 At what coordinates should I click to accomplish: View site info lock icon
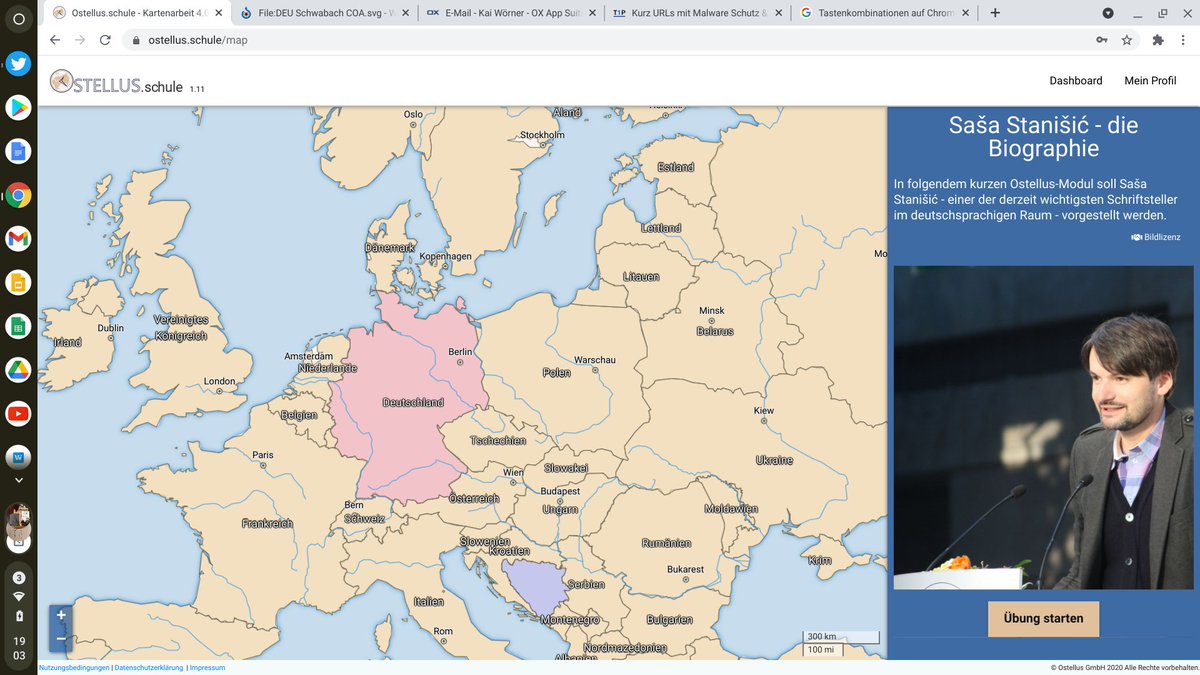click(x=135, y=40)
